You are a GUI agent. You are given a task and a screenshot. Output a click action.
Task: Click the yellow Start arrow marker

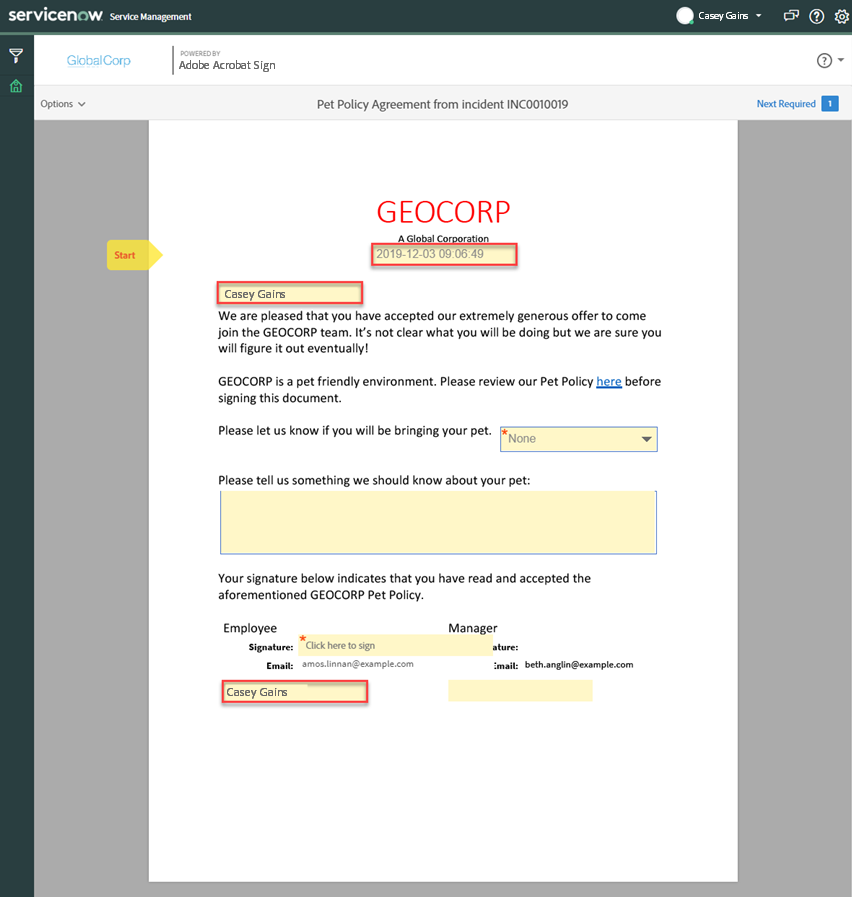pyautogui.click(x=130, y=255)
